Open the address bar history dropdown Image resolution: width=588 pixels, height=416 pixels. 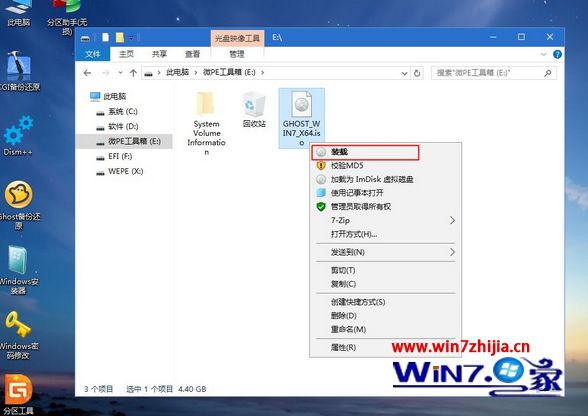pos(404,73)
